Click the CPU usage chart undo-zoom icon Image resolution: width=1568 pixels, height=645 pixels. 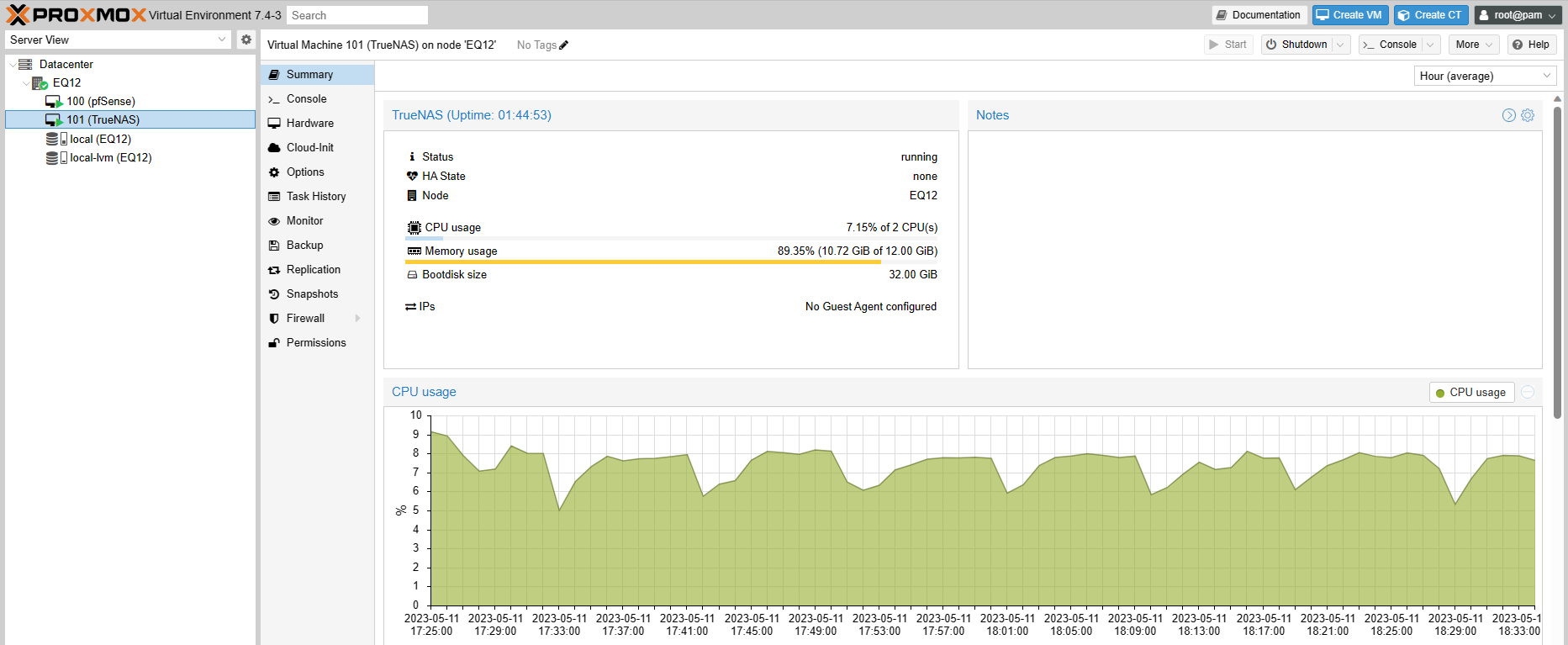(1528, 392)
